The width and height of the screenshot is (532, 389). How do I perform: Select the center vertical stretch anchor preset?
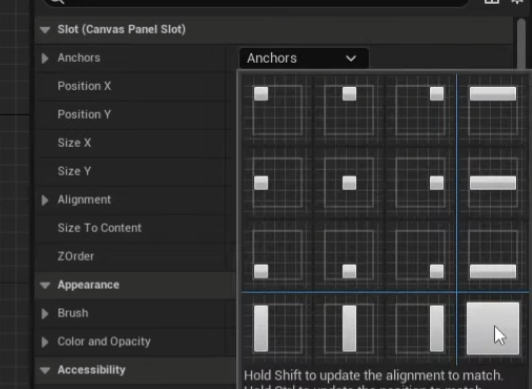click(x=349, y=328)
